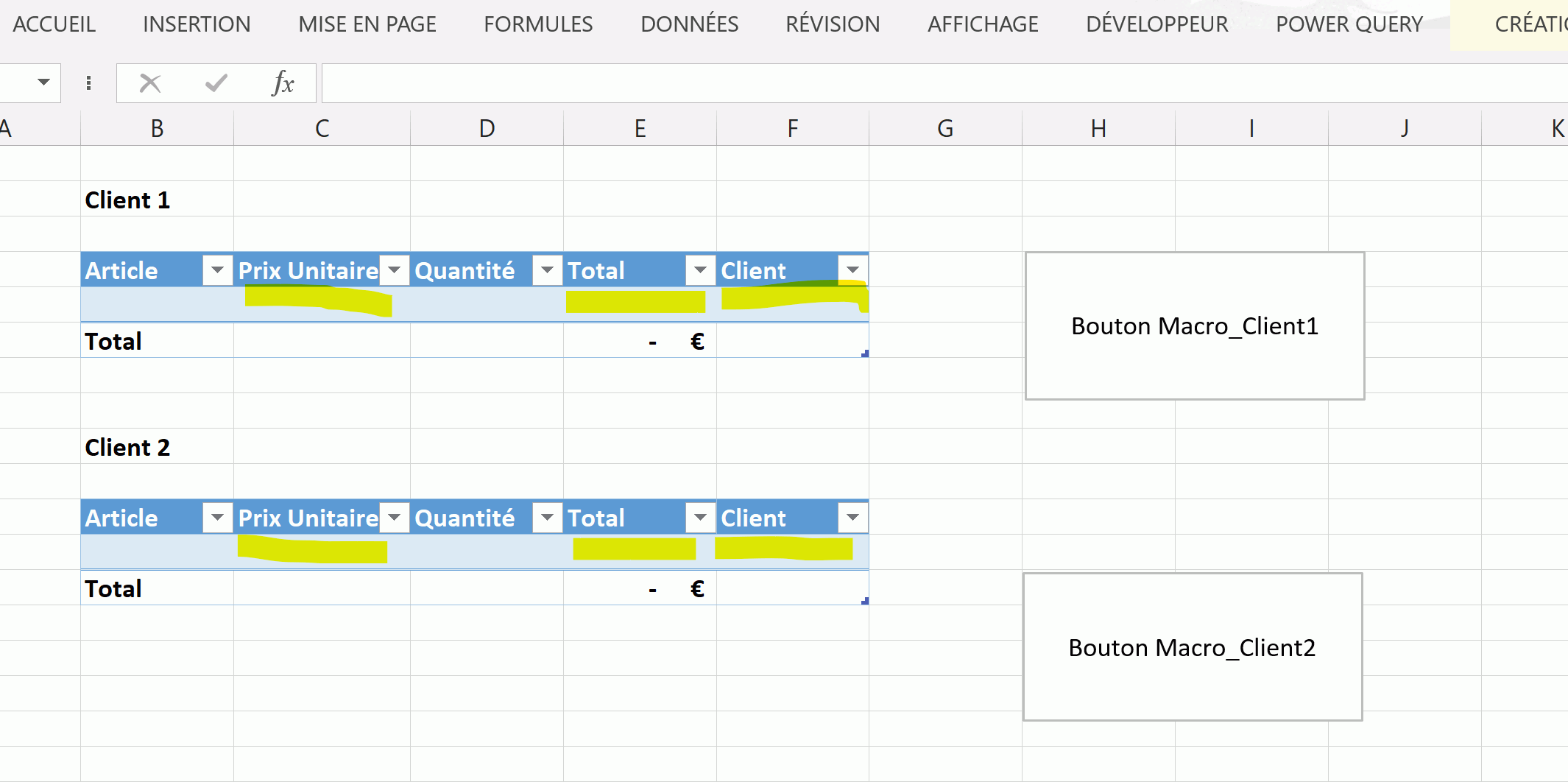This screenshot has height=782, width=1568.
Task: Select column G header
Action: 945,129
